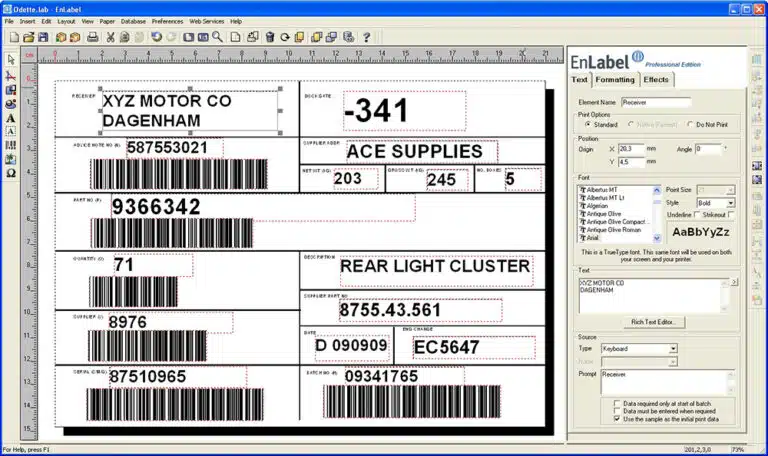Click the trash can Delete icon
Viewport: 768px width, 456px height.
coord(270,37)
